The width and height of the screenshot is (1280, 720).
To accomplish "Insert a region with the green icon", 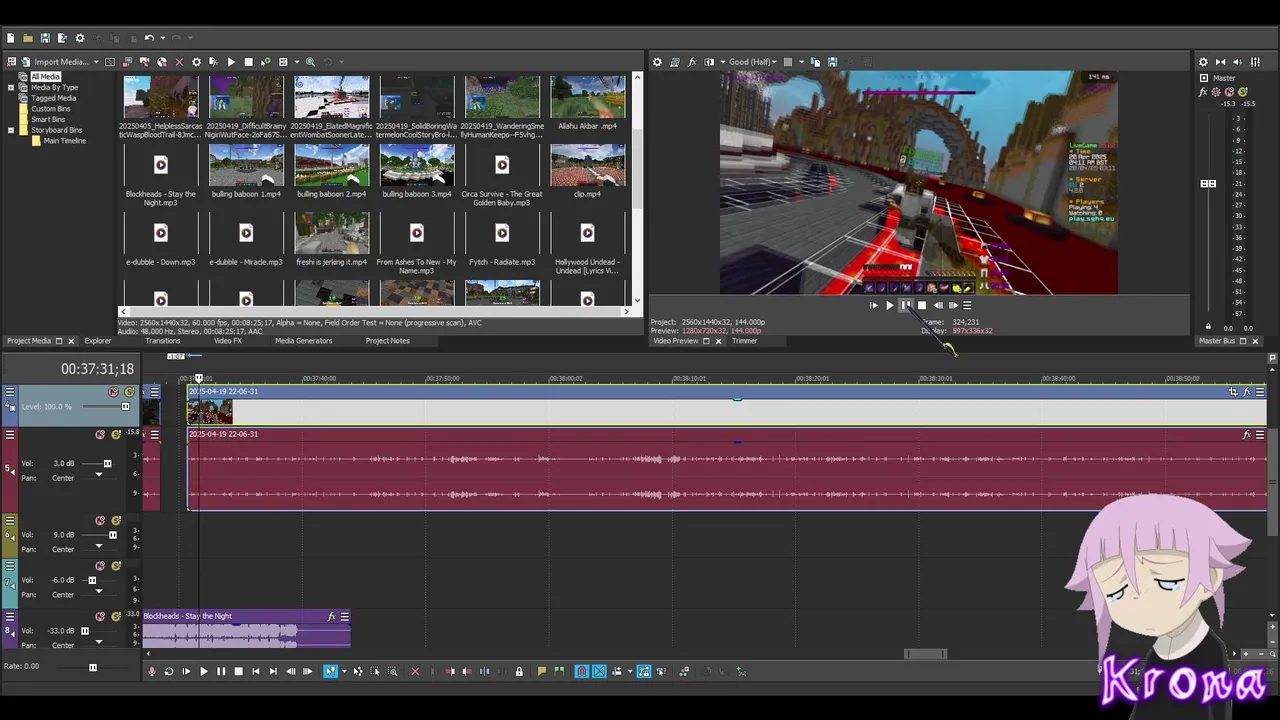I will coord(559,671).
